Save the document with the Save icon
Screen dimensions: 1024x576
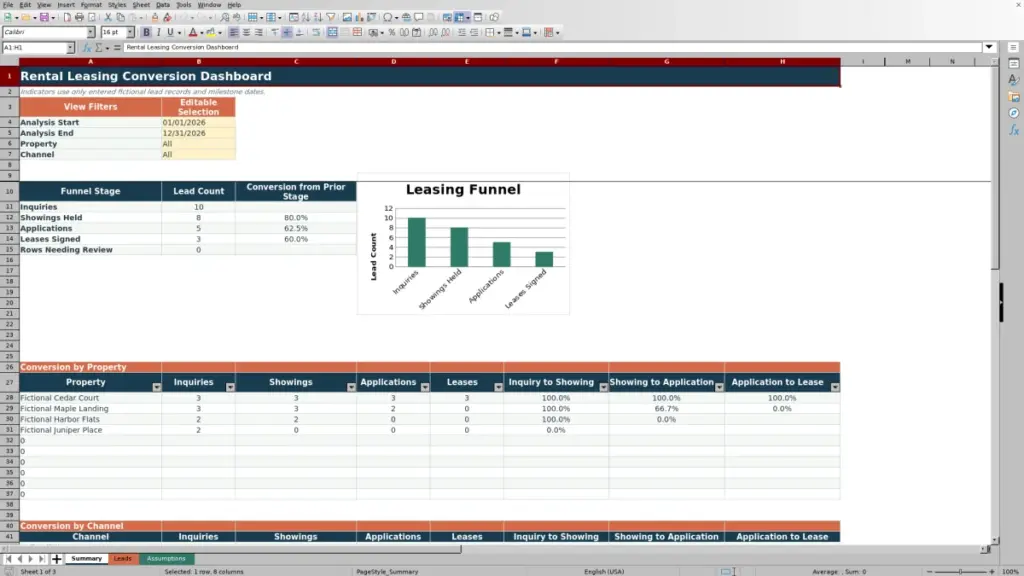coord(44,17)
